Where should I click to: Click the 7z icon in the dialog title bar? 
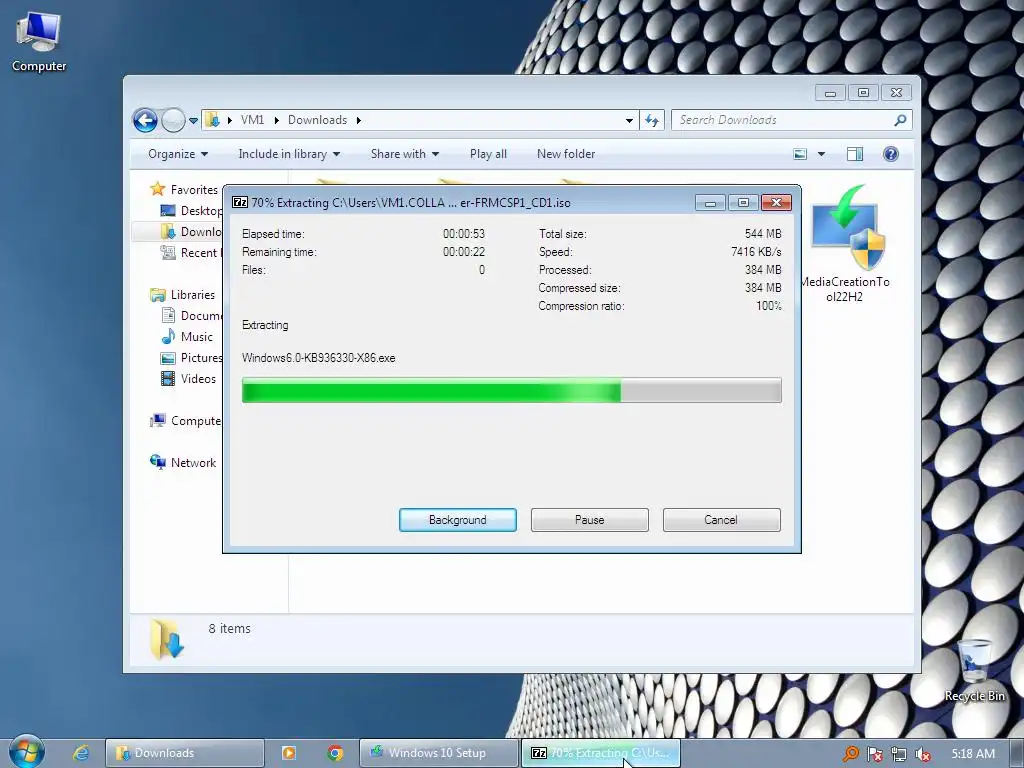pos(240,202)
